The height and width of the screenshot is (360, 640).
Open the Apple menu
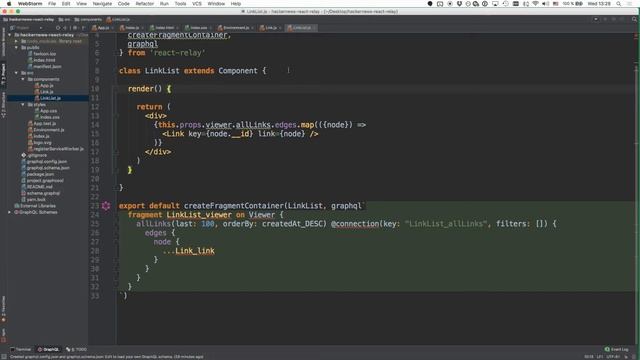(x=9, y=4)
